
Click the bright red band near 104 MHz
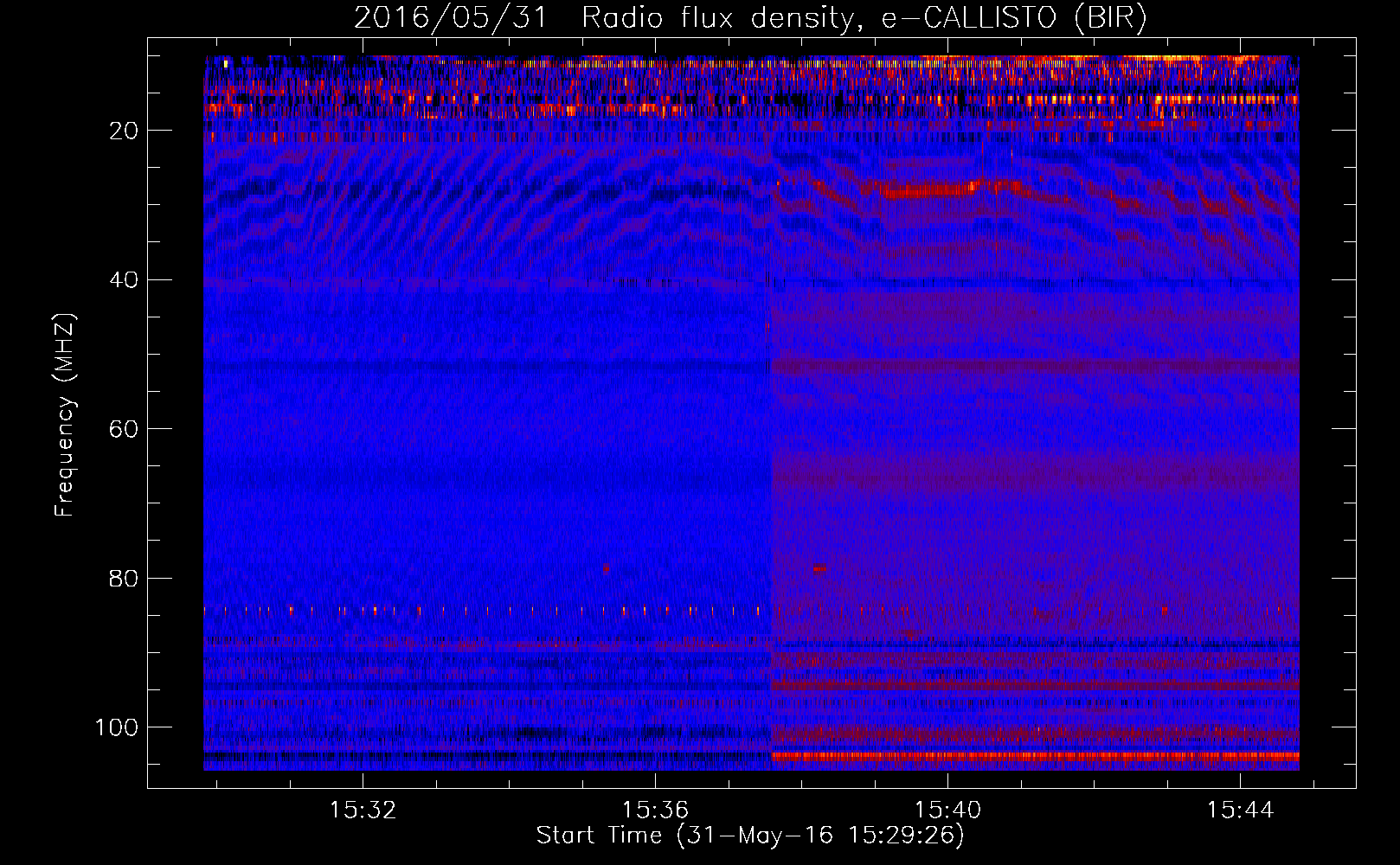(1036, 755)
